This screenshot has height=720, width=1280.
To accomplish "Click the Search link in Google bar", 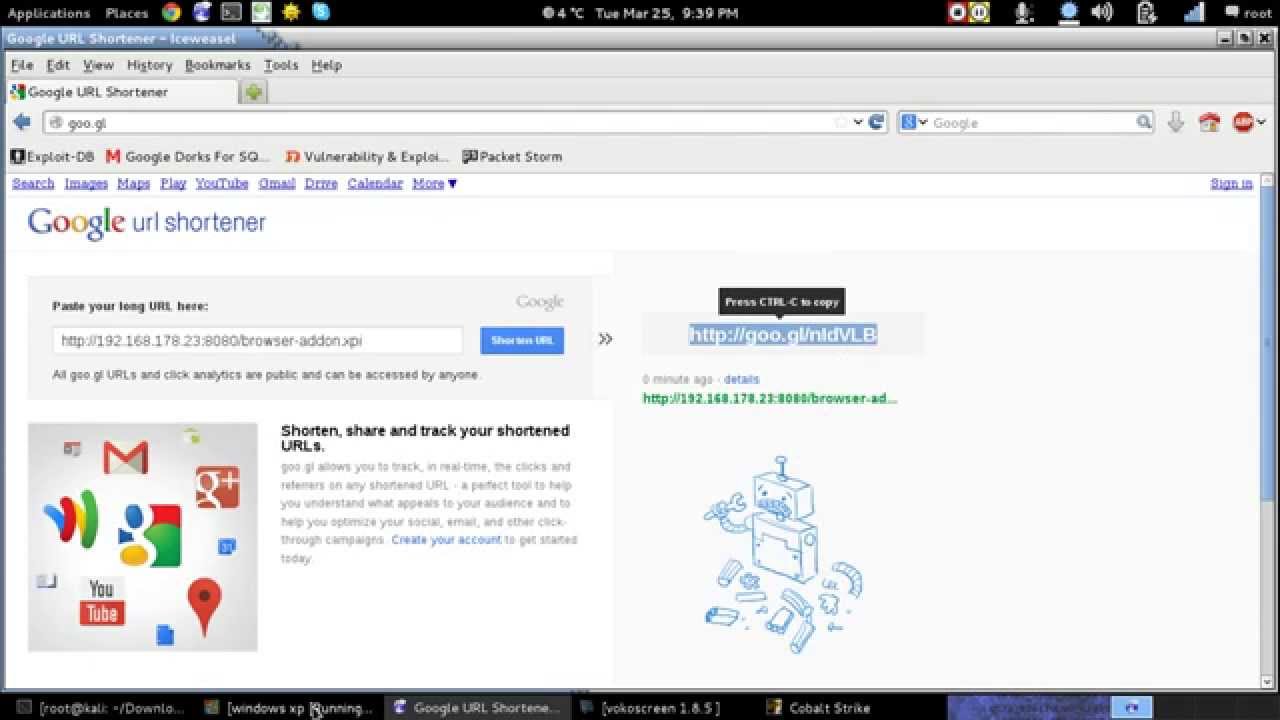I will coord(33,183).
